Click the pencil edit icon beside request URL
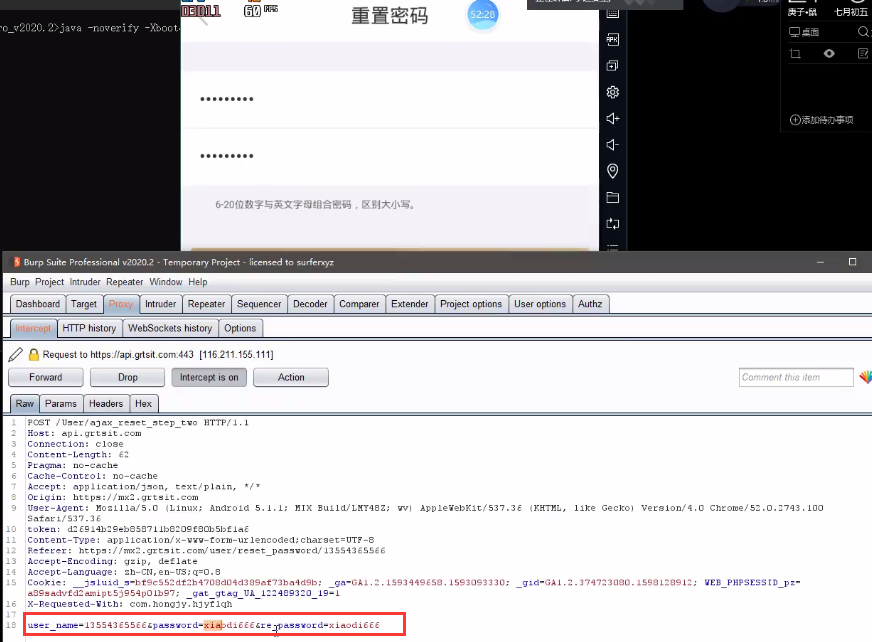872x642 pixels. coord(15,355)
